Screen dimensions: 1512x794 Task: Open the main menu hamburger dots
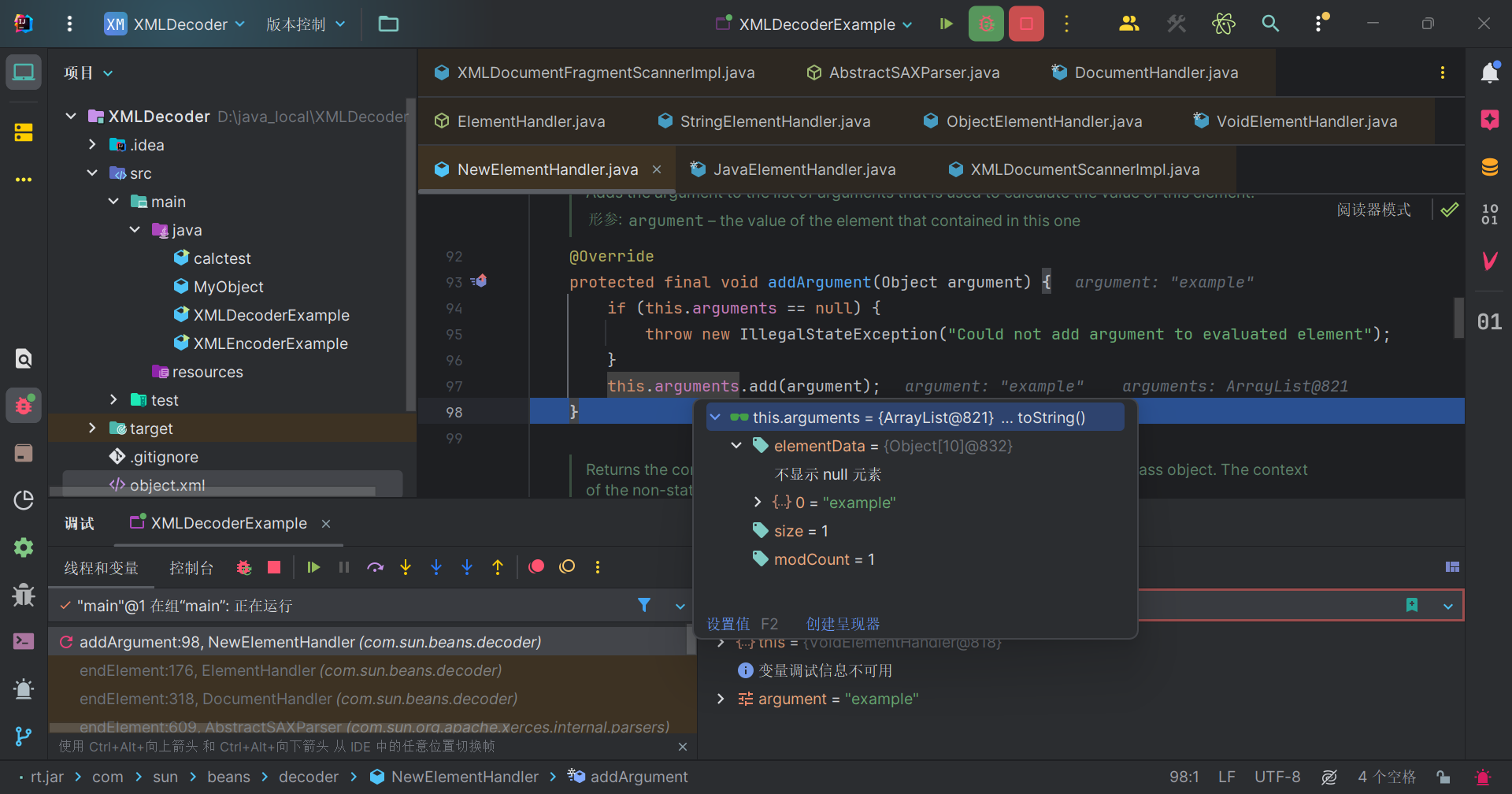(x=69, y=24)
